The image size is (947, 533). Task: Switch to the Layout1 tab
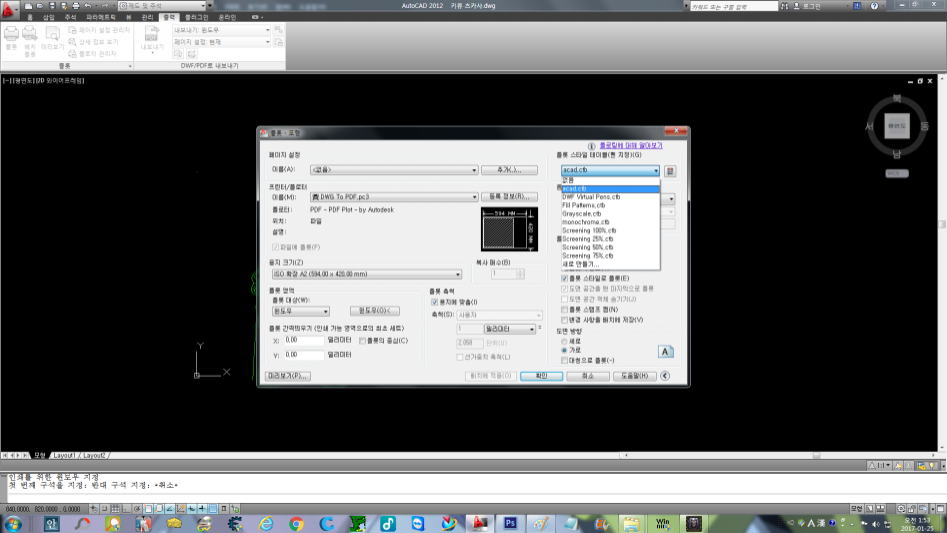click(64, 456)
